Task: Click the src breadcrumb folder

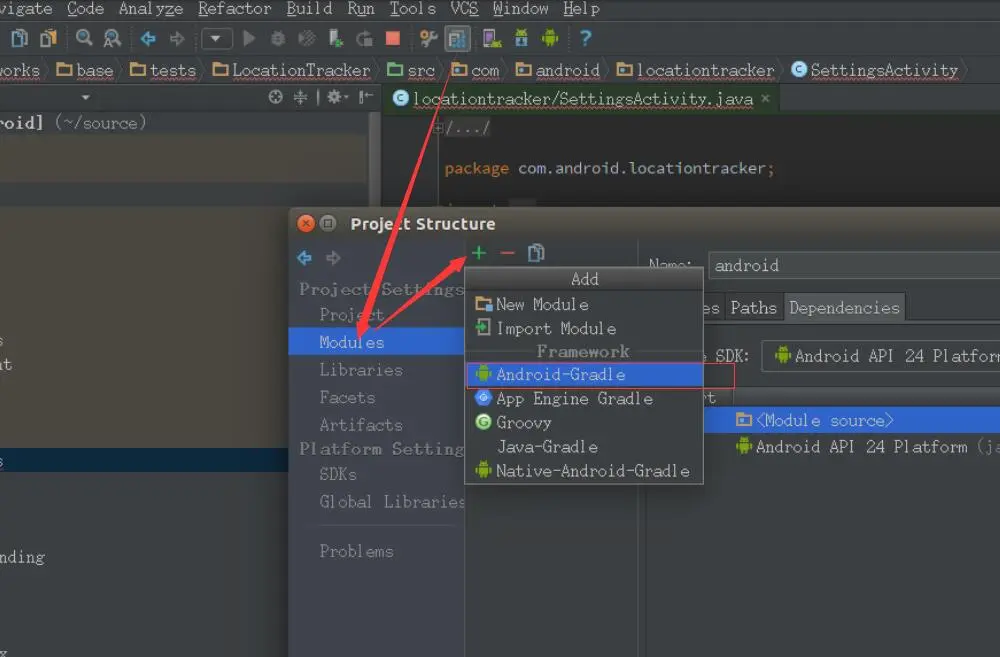Action: [411, 70]
